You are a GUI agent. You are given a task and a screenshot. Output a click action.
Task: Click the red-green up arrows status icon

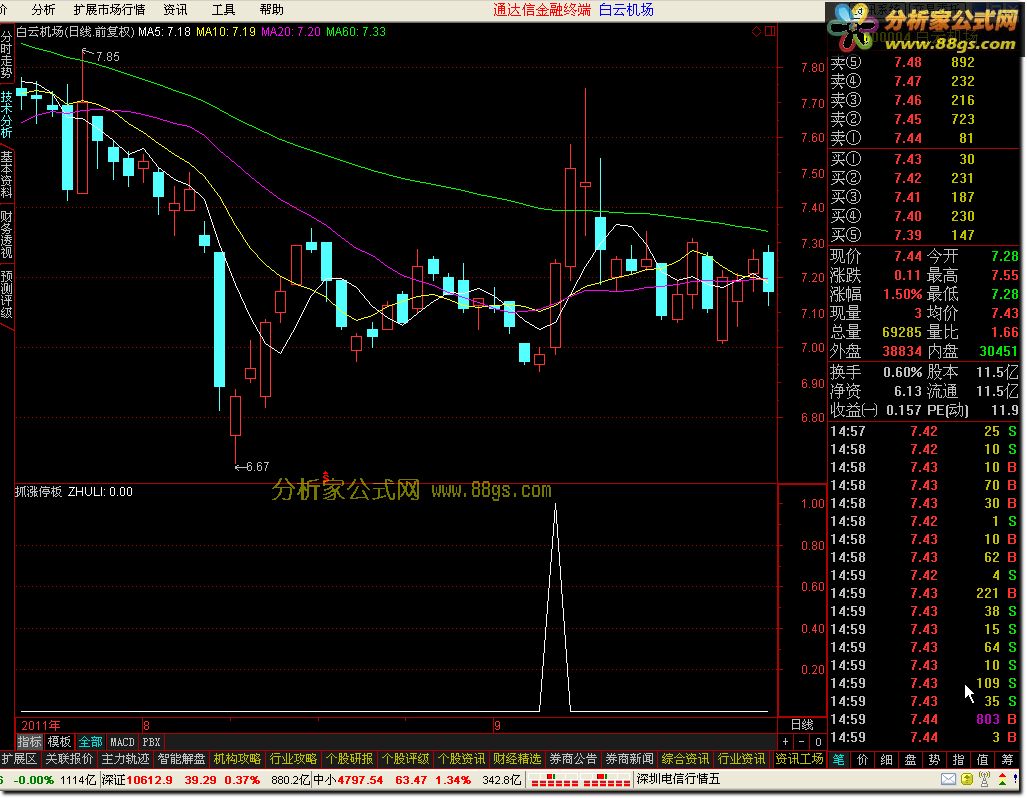tap(1003, 779)
